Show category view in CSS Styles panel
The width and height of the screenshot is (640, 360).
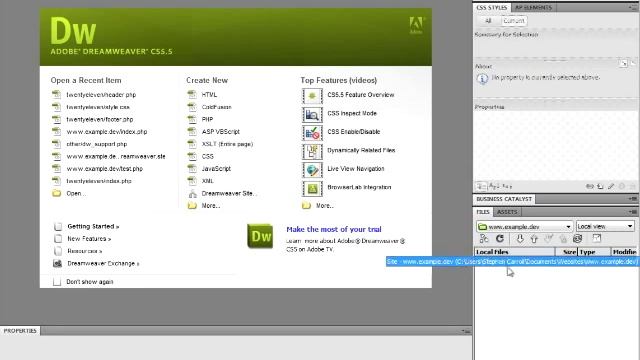point(481,186)
